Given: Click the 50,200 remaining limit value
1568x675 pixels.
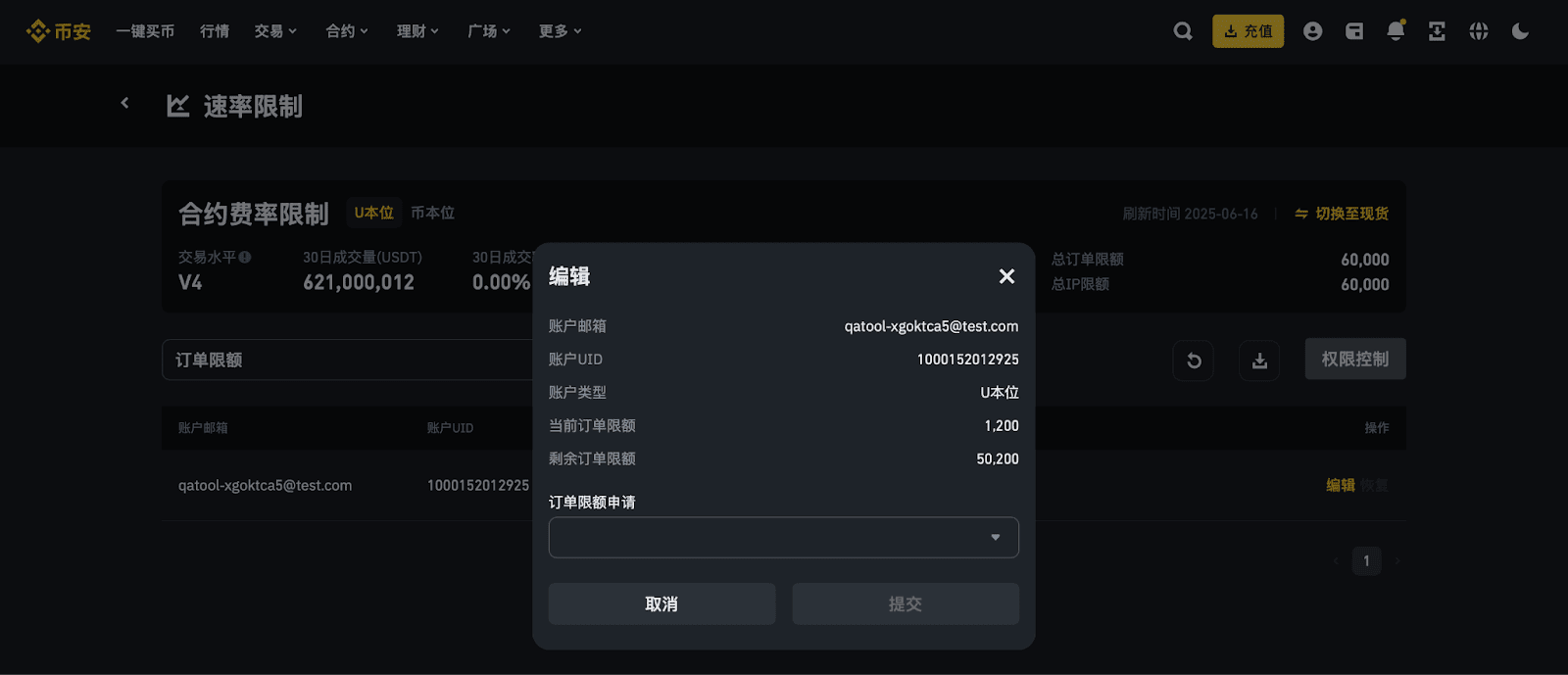Looking at the screenshot, I should [x=998, y=459].
